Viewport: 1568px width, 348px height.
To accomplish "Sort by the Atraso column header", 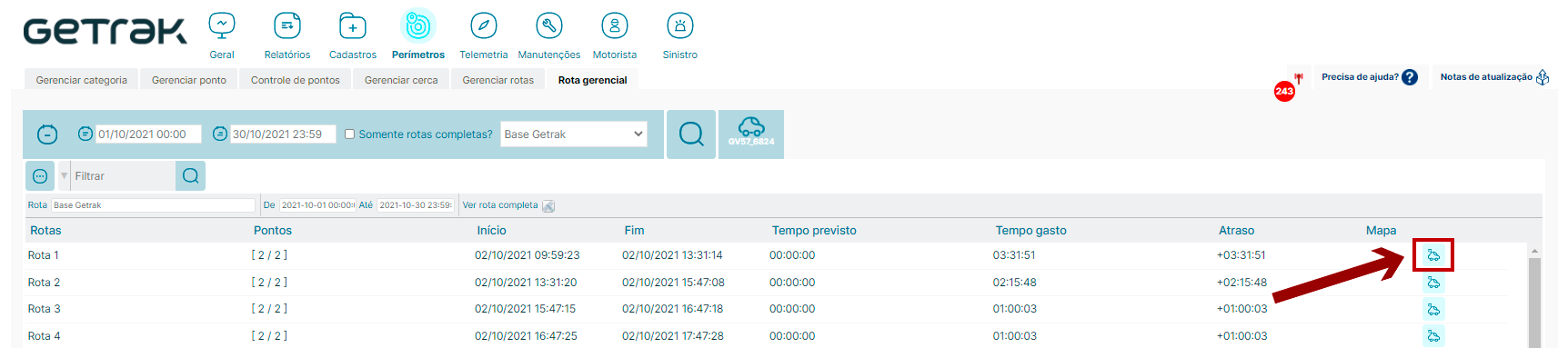I will (1236, 231).
